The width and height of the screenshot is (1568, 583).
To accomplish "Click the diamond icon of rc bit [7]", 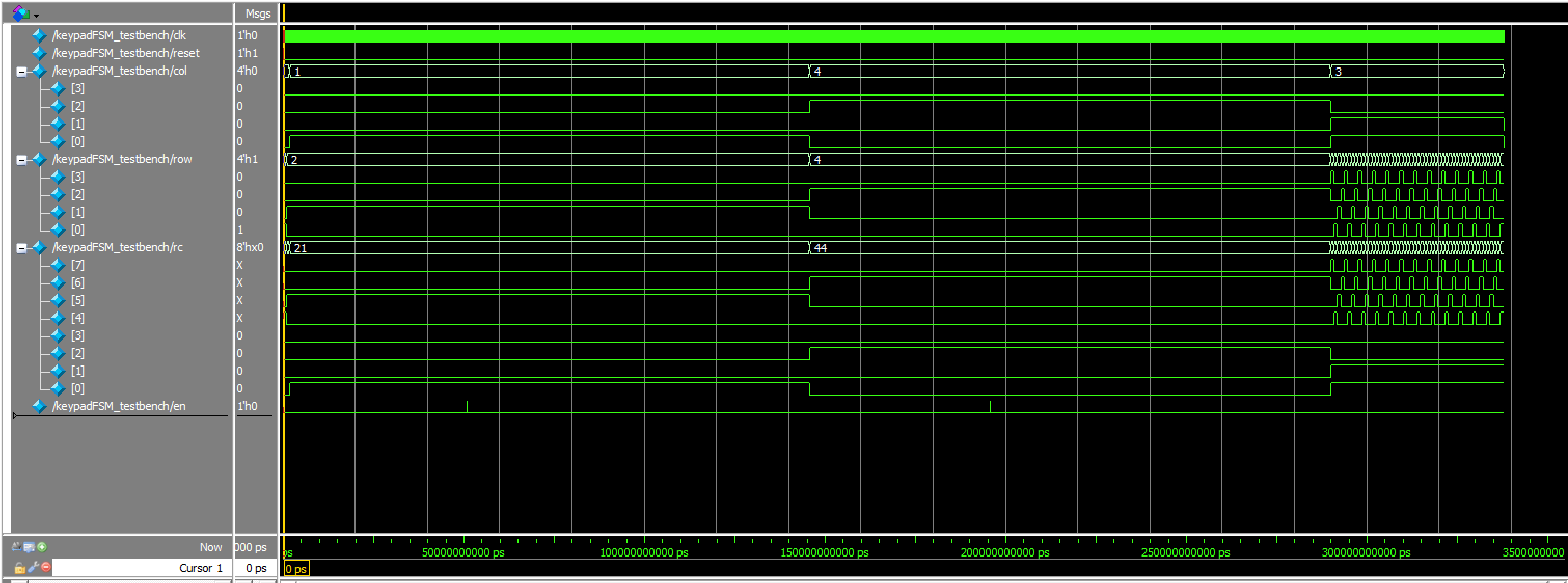I will point(59,265).
